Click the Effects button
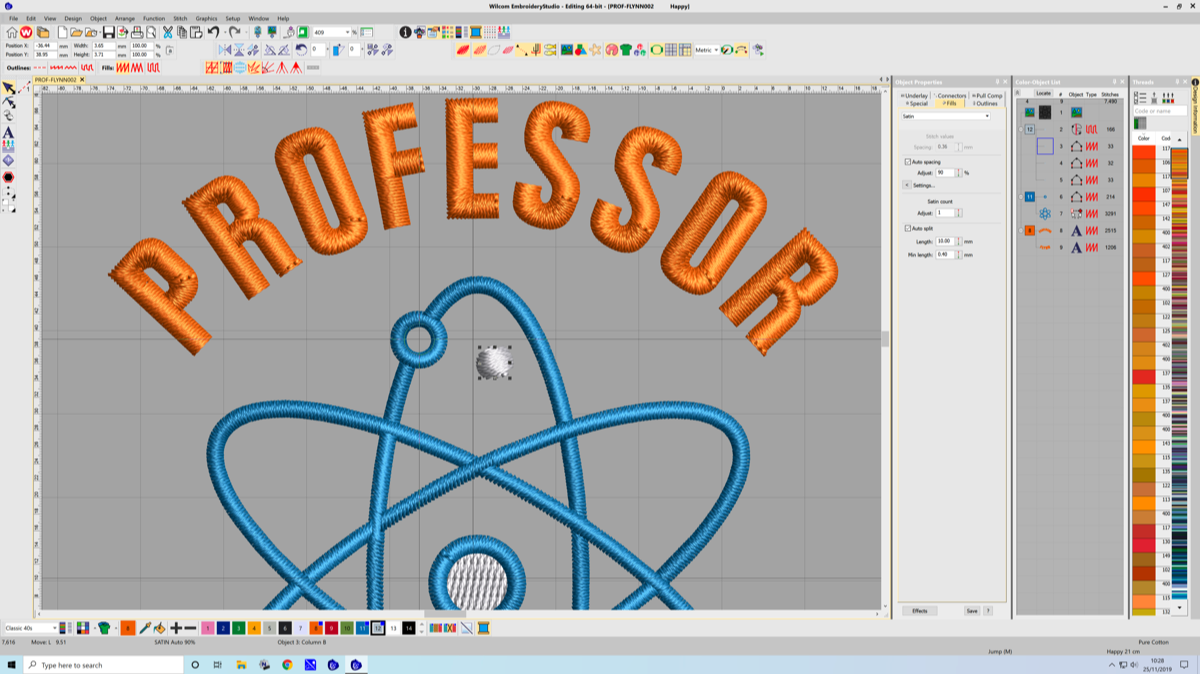This screenshot has height=674, width=1200. (920, 610)
